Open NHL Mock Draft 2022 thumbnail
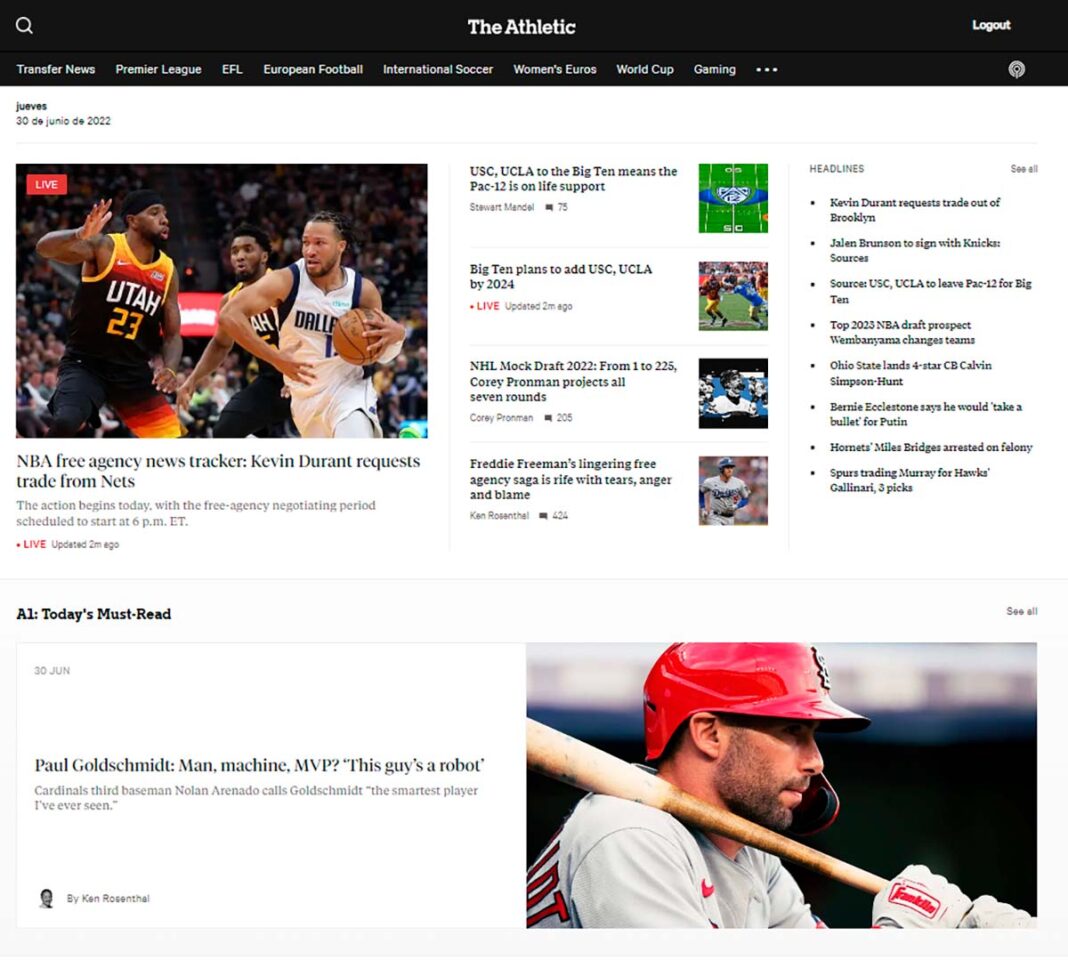This screenshot has height=968, width=1068. pos(733,393)
